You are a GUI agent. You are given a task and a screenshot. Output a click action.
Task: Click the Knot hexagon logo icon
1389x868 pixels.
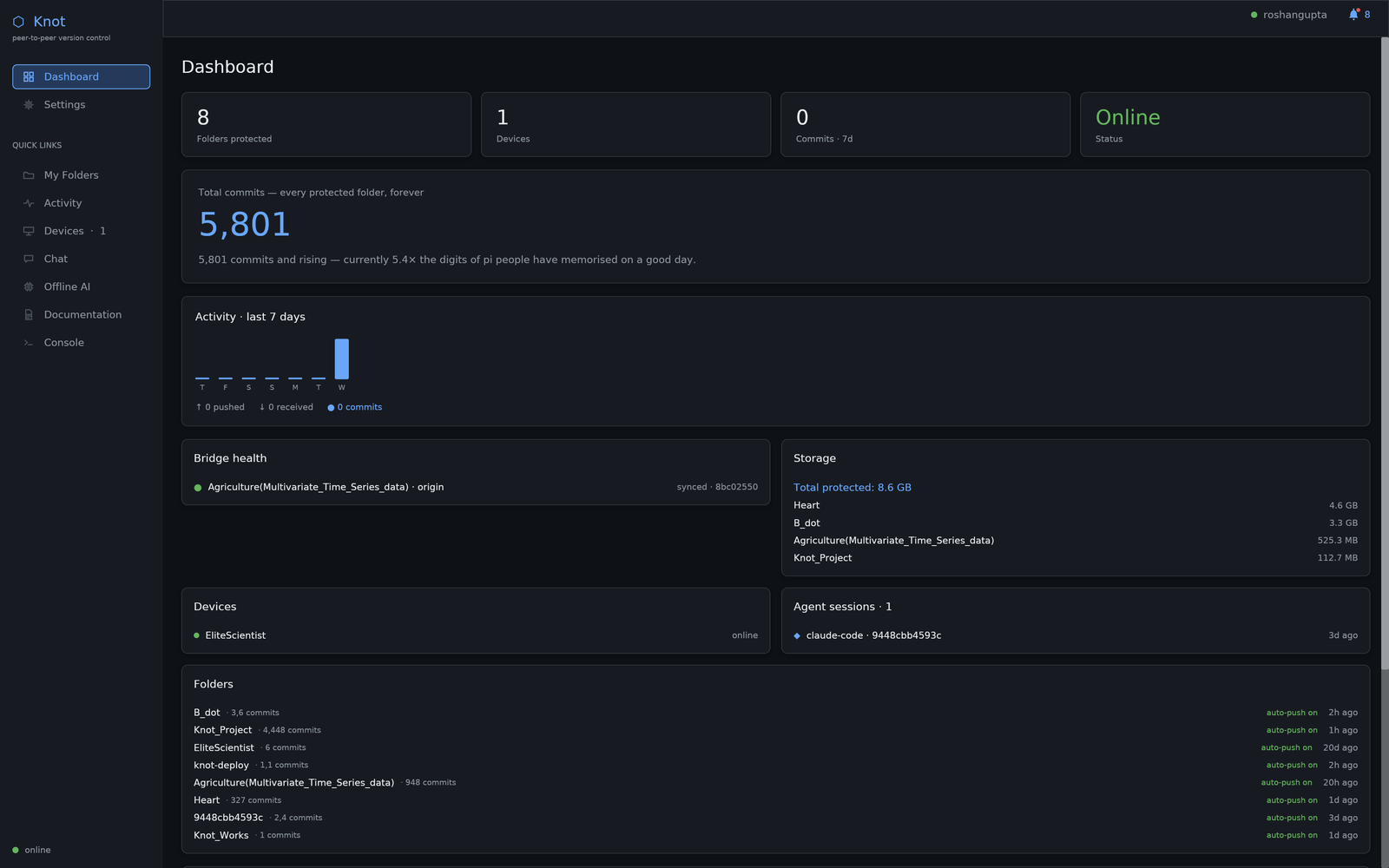[18, 22]
